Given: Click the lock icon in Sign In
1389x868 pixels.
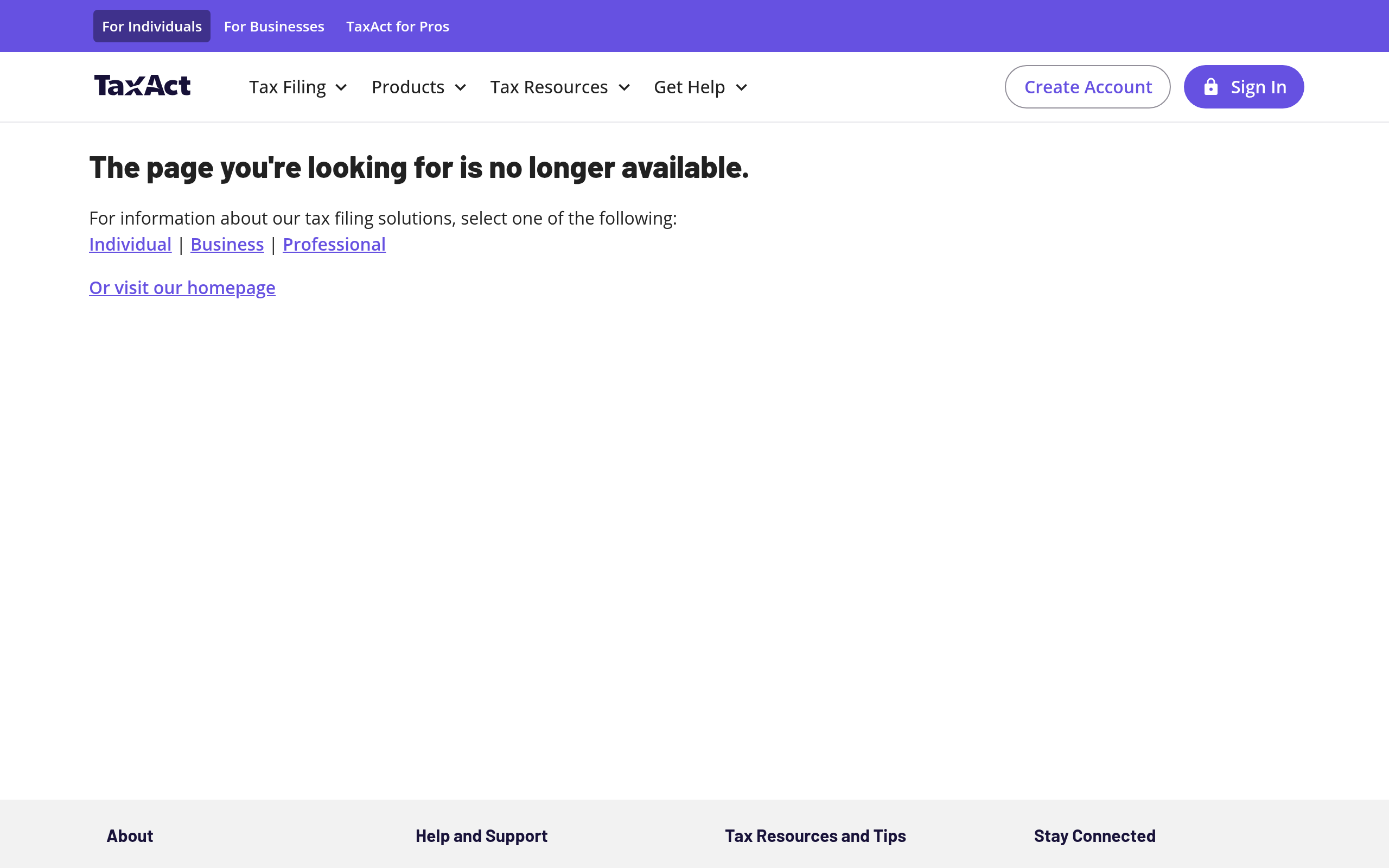Looking at the screenshot, I should [1210, 87].
